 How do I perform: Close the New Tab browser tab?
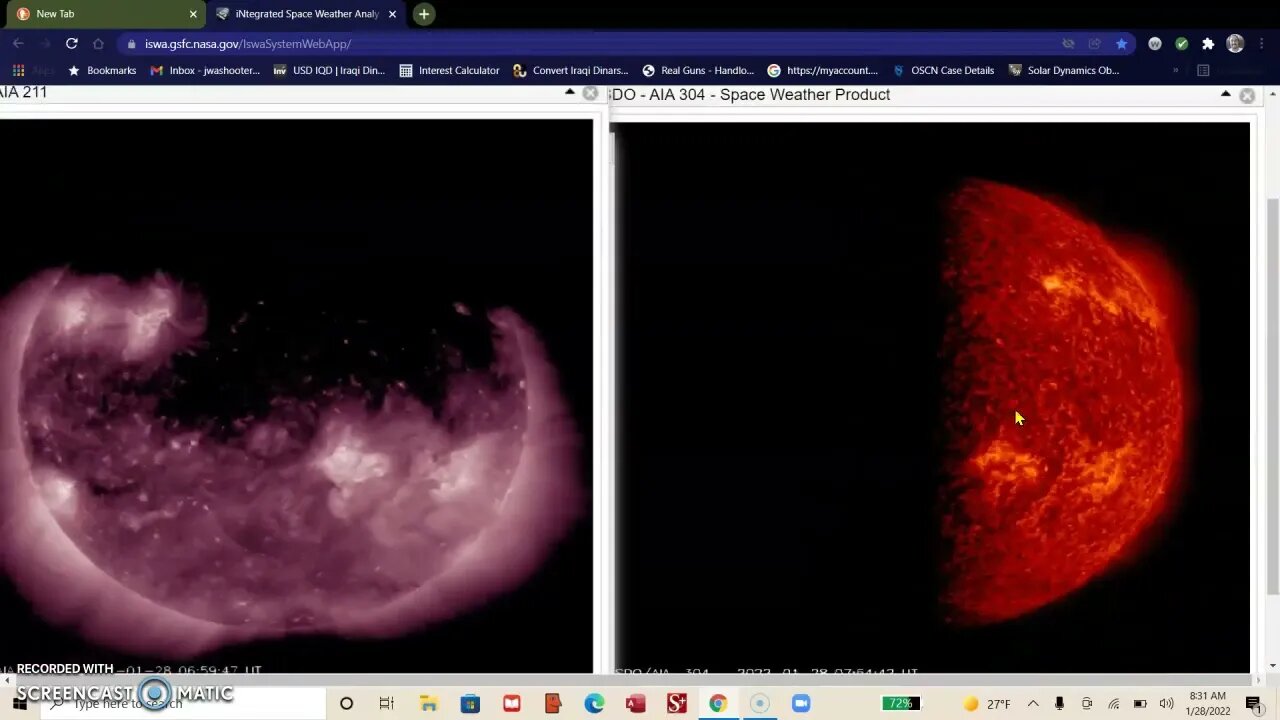[193, 14]
